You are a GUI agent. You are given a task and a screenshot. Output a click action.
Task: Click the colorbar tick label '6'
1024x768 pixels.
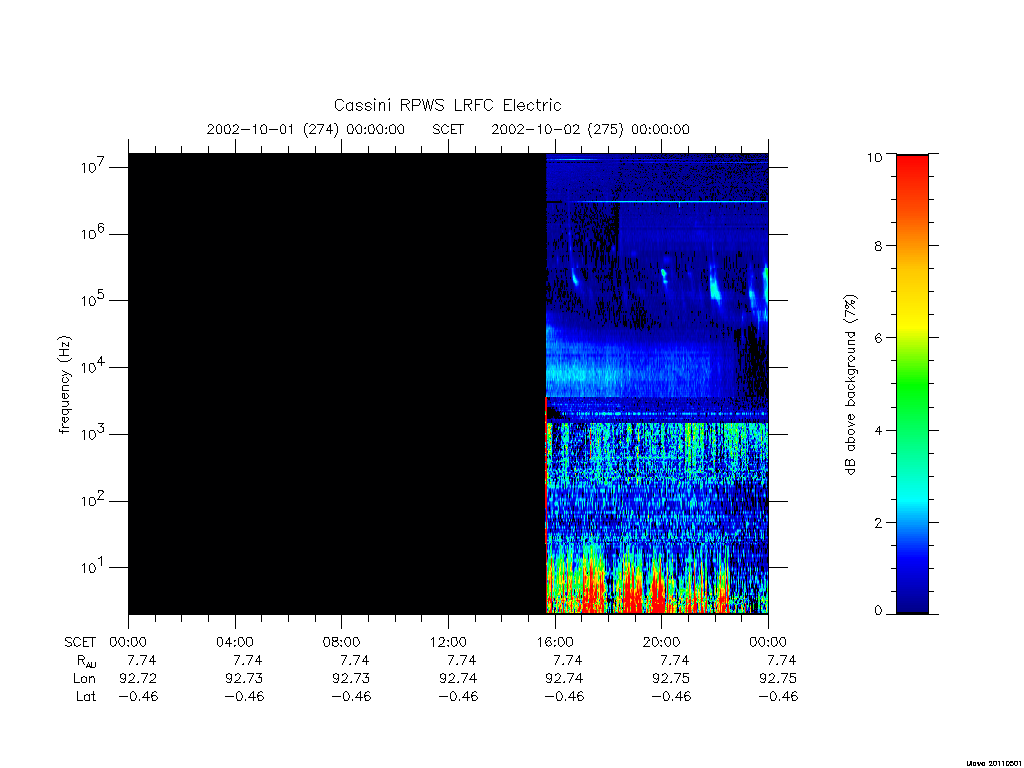878,338
